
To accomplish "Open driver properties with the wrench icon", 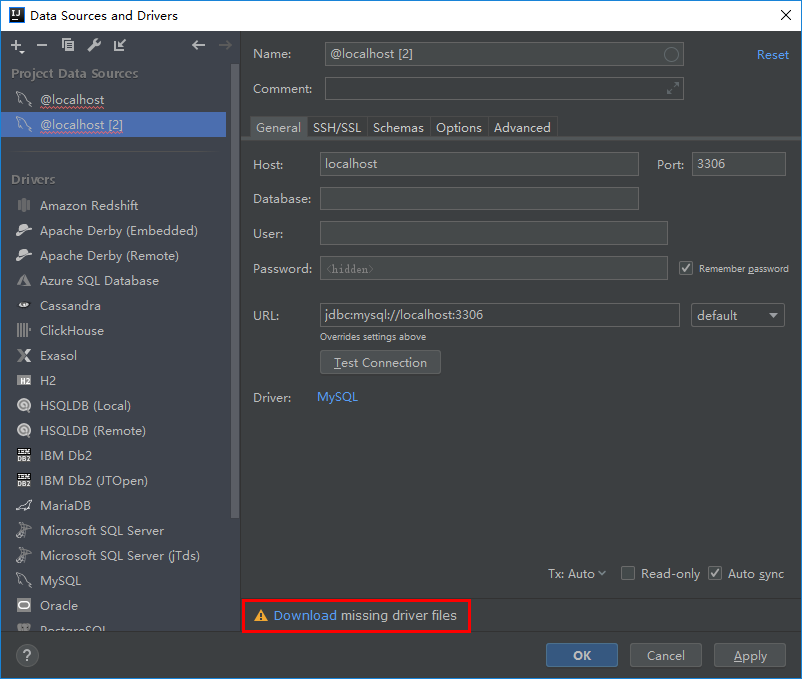I will [94, 46].
